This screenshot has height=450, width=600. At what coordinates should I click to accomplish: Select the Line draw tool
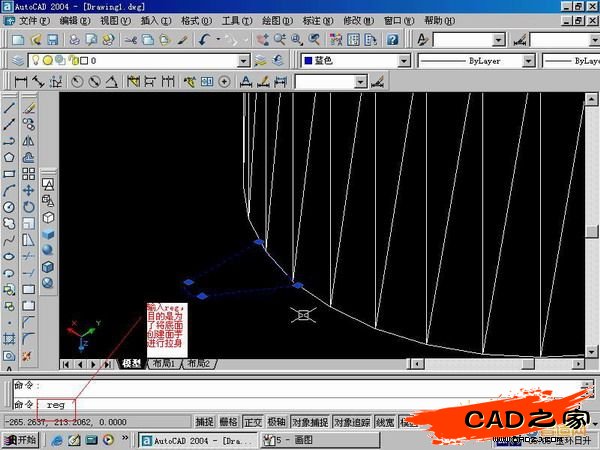click(x=9, y=107)
